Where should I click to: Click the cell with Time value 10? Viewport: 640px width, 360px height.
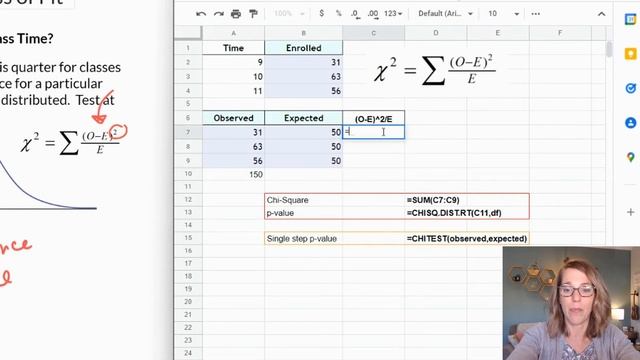pyautogui.click(x=233, y=76)
